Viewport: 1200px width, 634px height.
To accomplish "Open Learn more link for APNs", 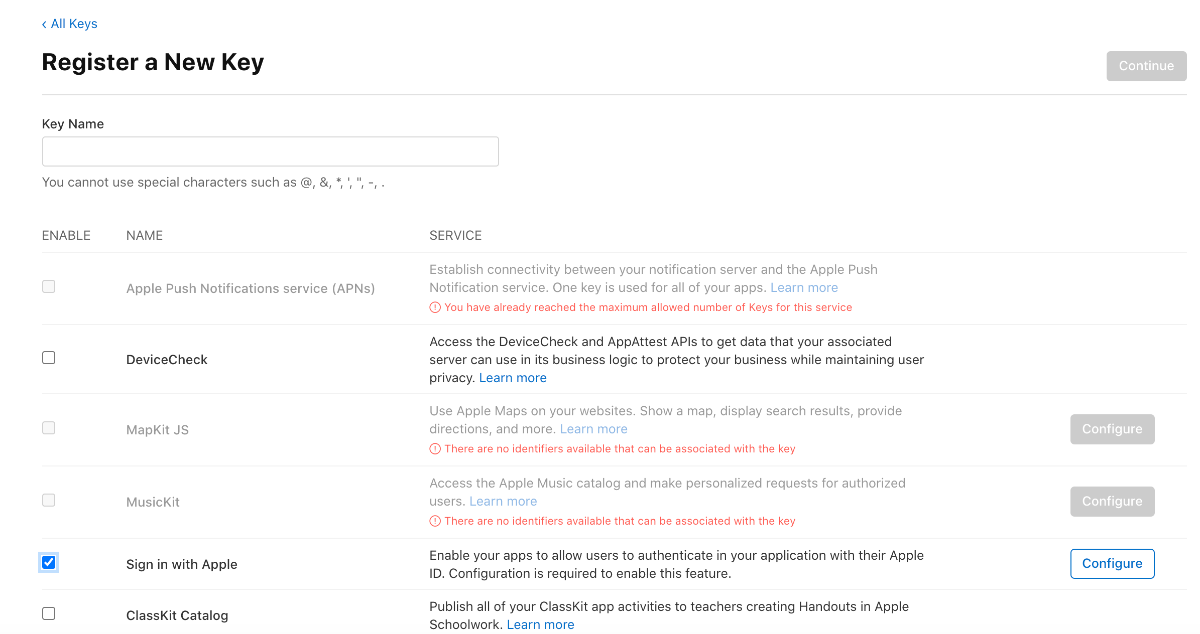I will tap(804, 288).
